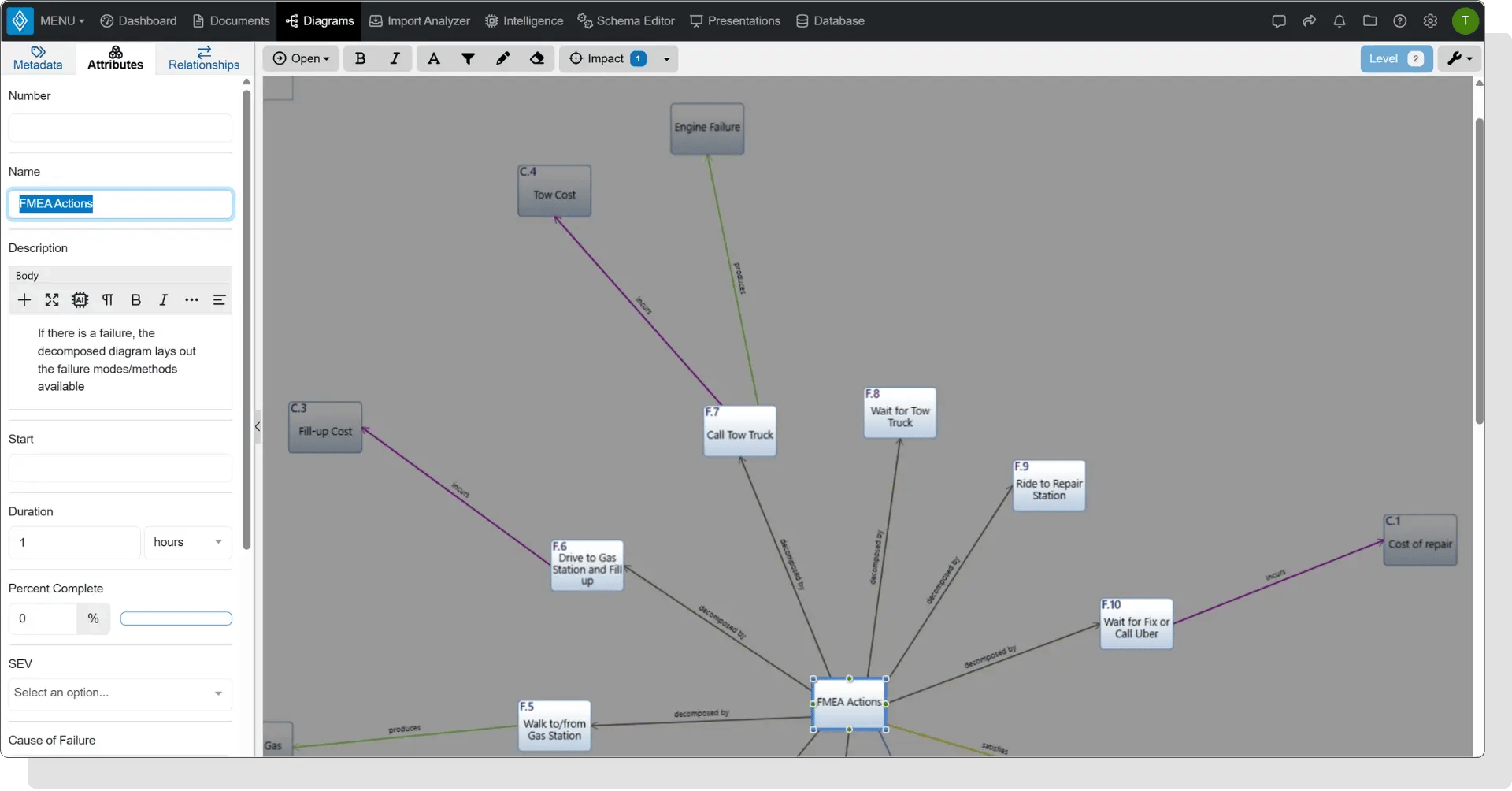Toggle bold in description editor
Screen dimensions: 1512x791
point(135,300)
